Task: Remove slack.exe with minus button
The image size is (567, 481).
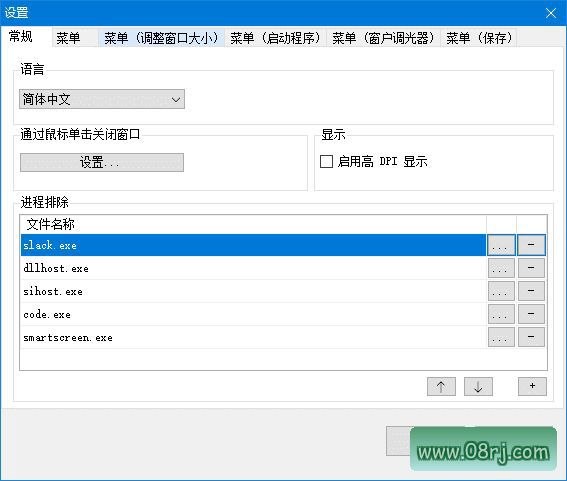Action: tap(531, 245)
